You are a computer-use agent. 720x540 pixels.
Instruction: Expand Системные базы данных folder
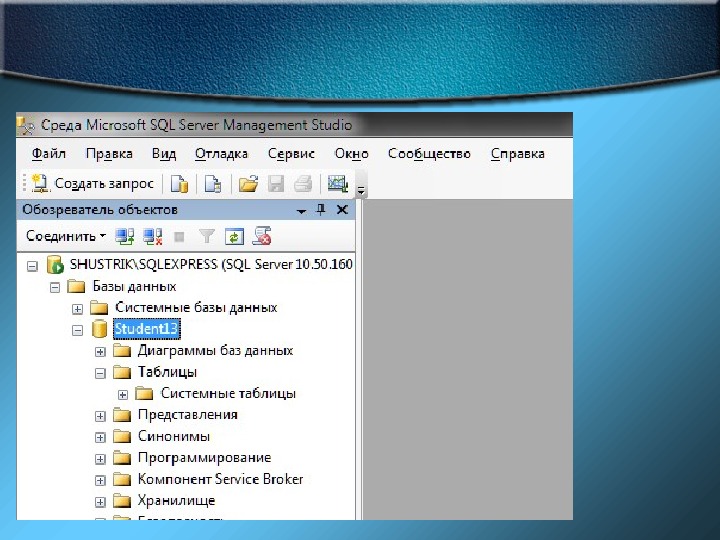click(77, 309)
